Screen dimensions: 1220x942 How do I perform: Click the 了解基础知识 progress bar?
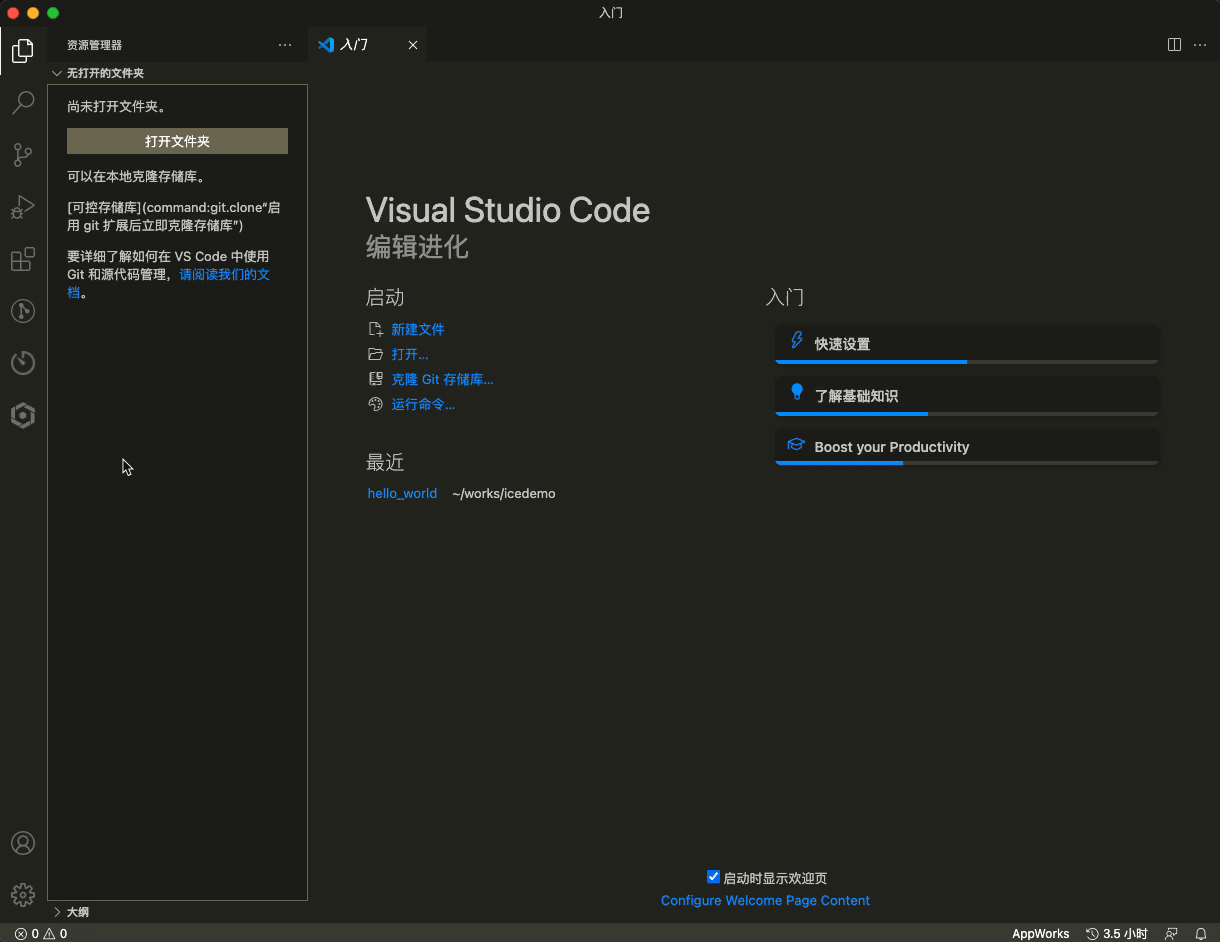tap(967, 413)
